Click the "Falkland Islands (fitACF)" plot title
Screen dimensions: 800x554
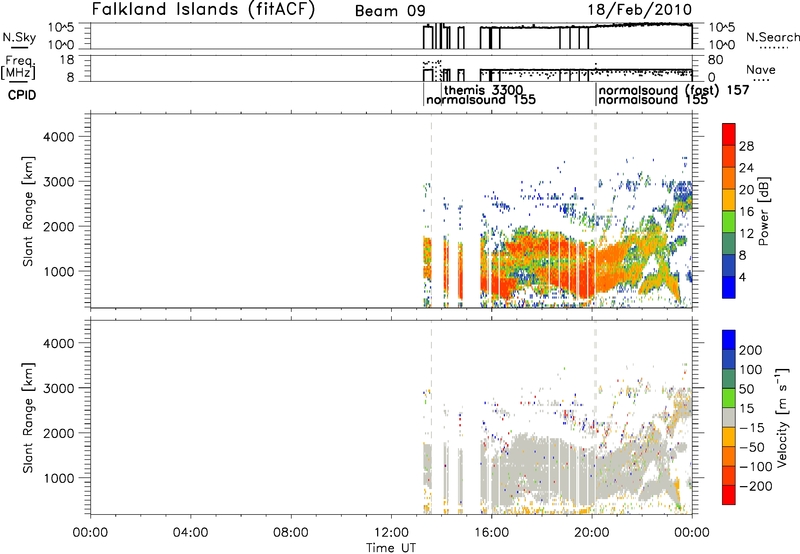point(203,9)
